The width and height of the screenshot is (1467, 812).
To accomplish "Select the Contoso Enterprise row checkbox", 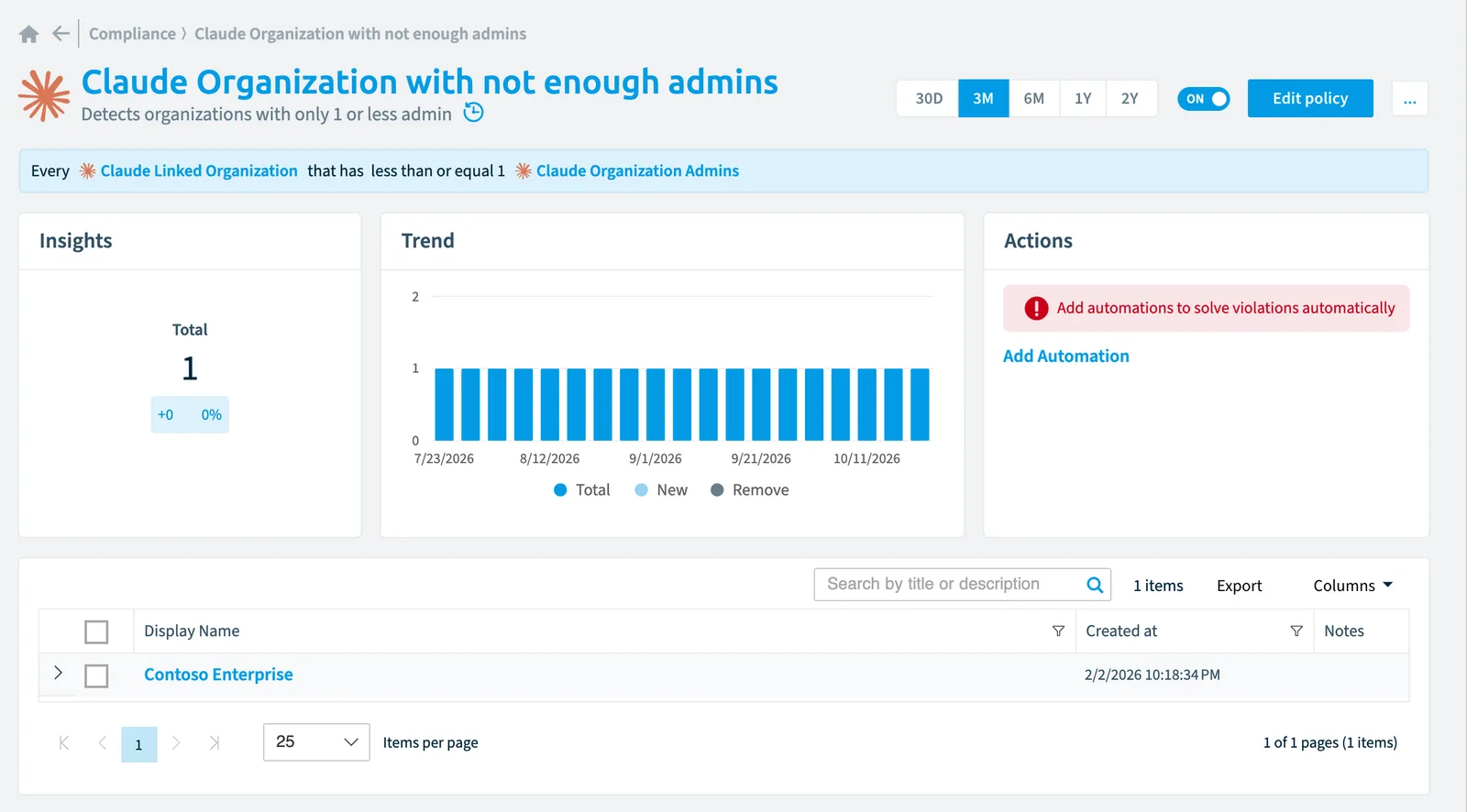I will pos(96,675).
